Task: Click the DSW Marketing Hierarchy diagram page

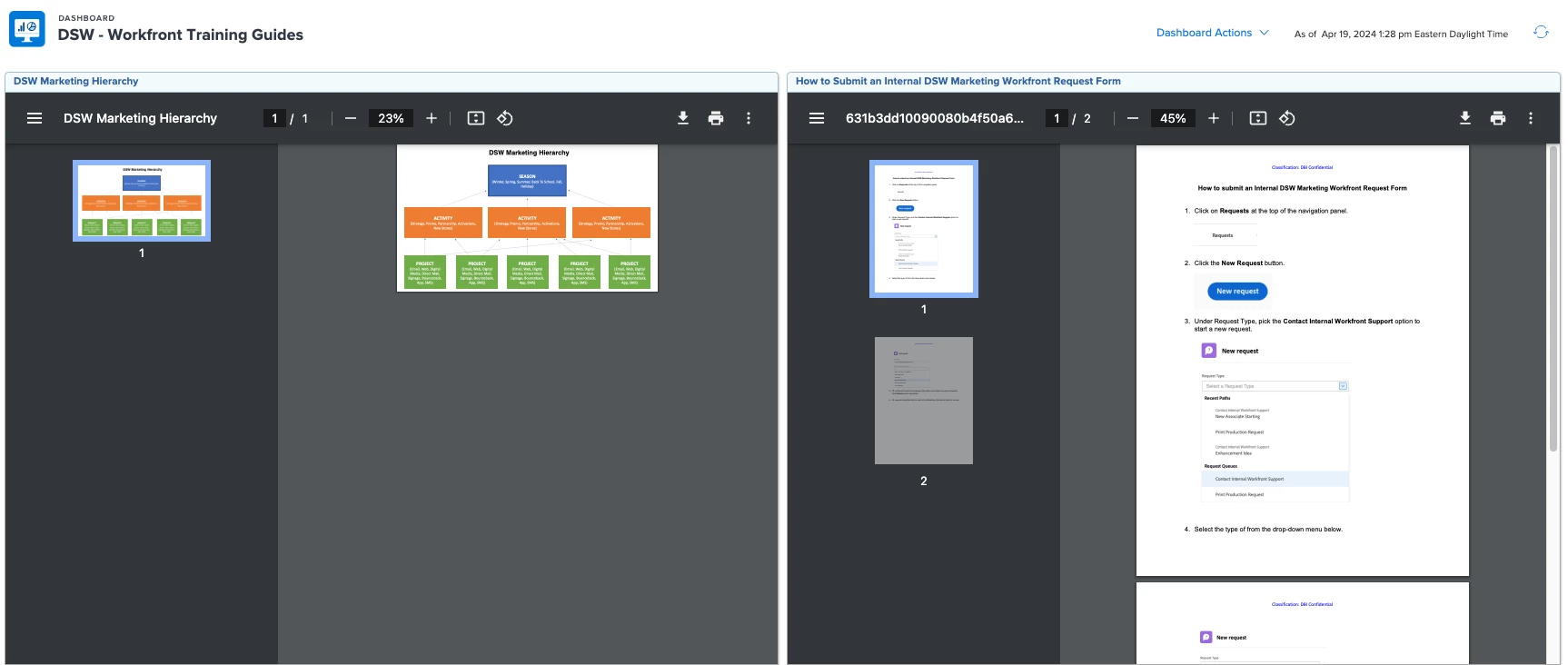Action: click(x=528, y=218)
